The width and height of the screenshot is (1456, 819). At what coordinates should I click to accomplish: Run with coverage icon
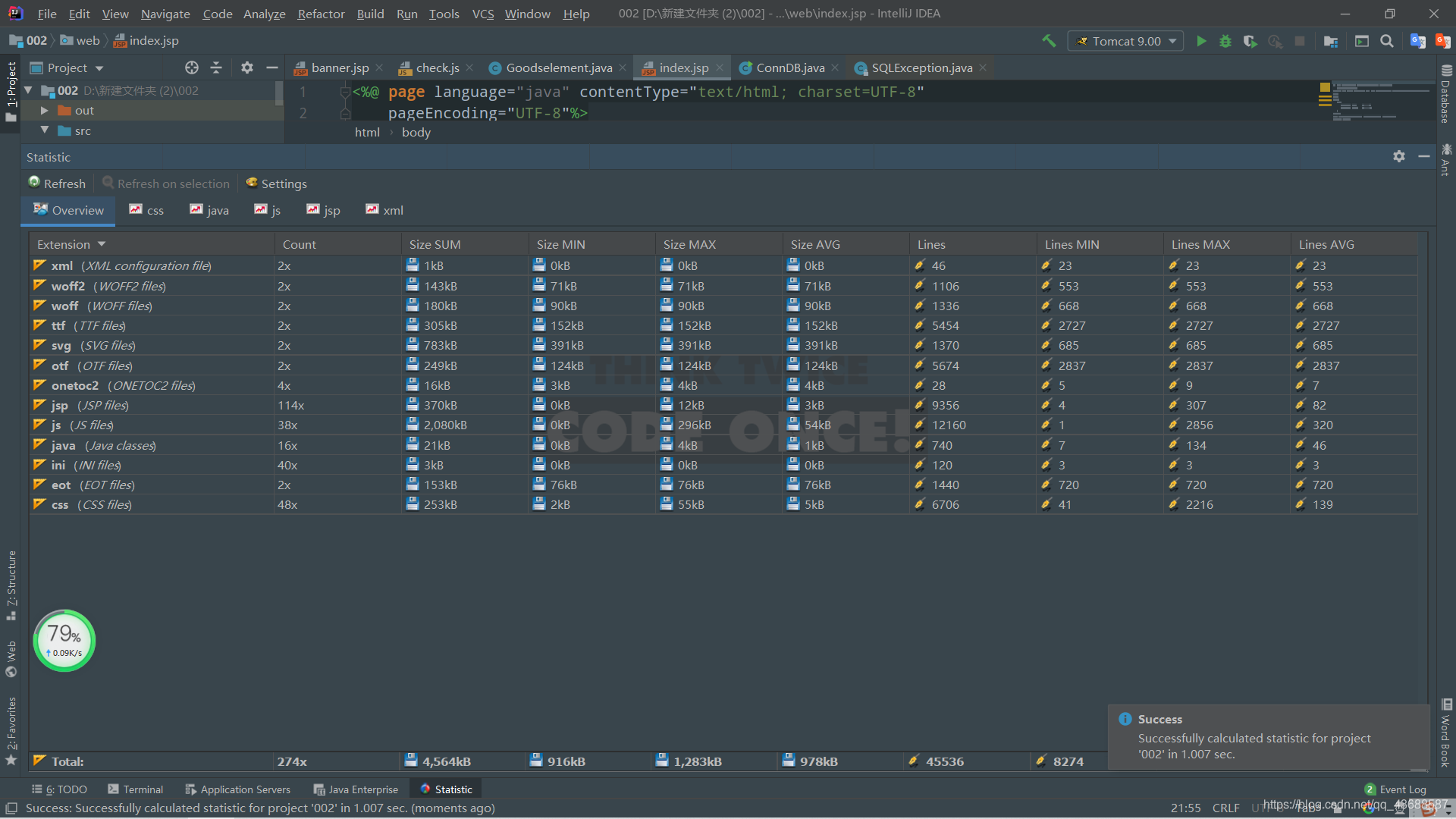coord(1250,41)
